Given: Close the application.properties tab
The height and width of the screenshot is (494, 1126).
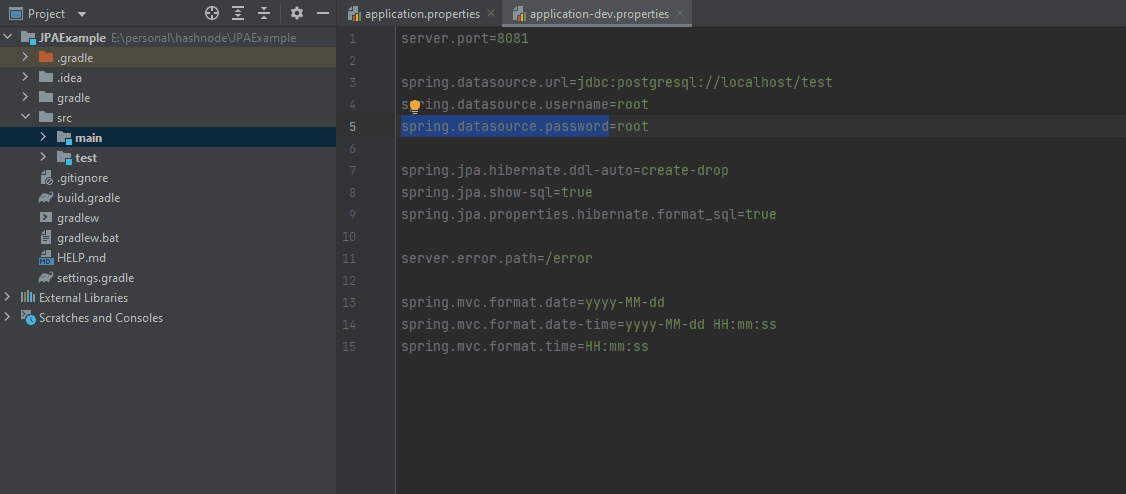Looking at the screenshot, I should tap(491, 14).
